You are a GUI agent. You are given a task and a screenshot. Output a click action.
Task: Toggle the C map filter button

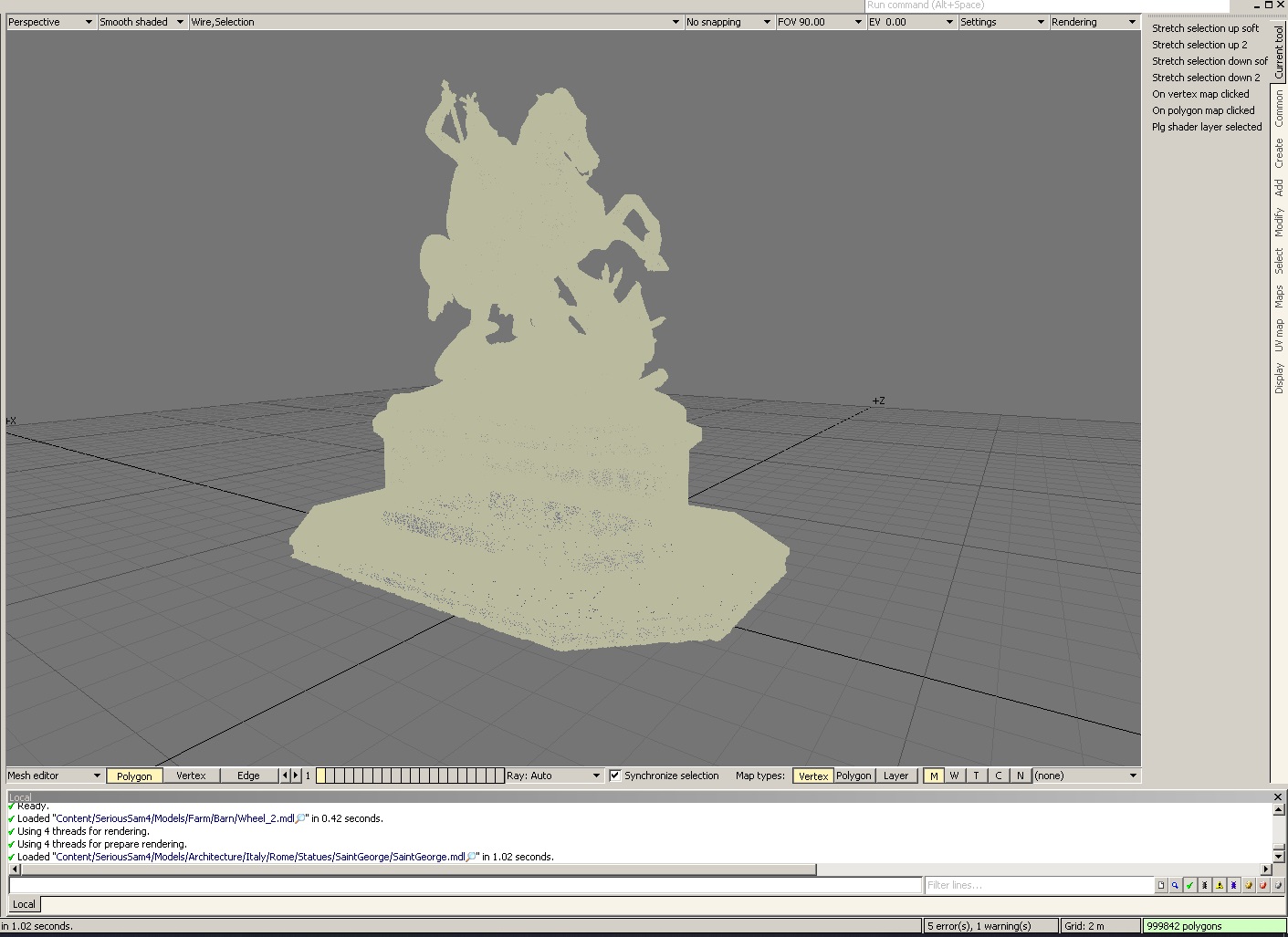click(x=999, y=776)
